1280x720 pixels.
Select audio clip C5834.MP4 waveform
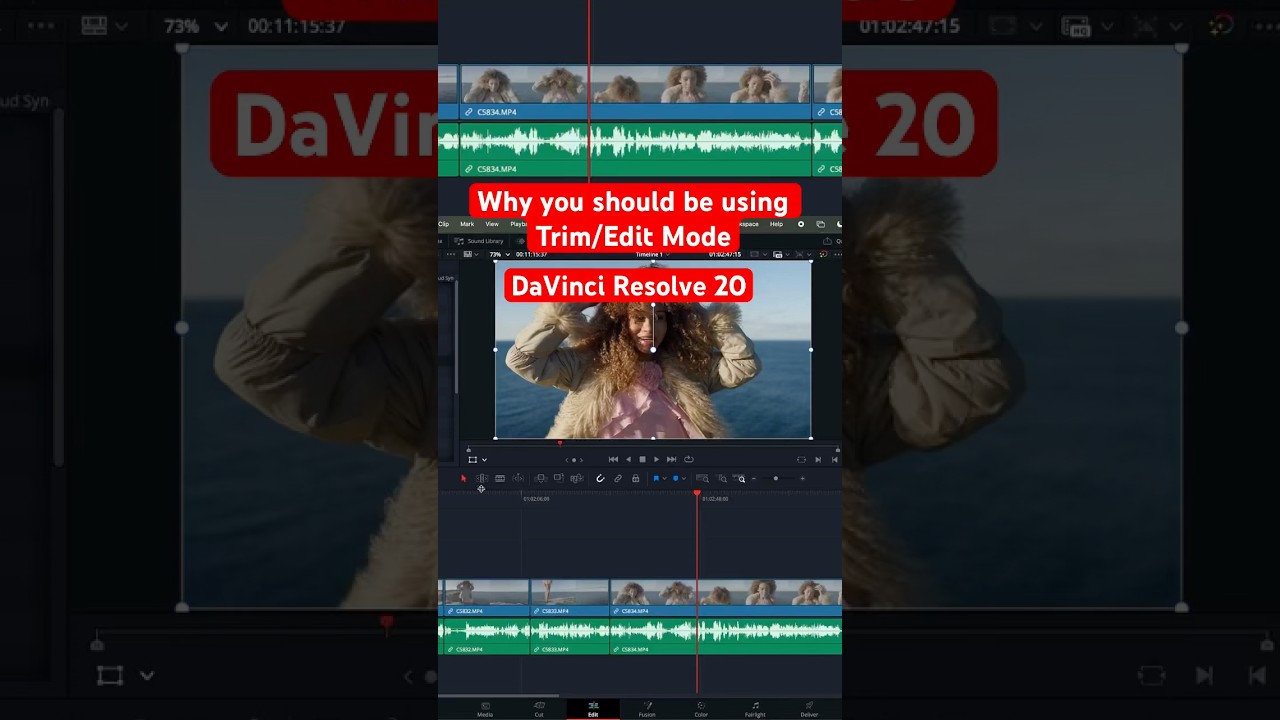[x=725, y=636]
